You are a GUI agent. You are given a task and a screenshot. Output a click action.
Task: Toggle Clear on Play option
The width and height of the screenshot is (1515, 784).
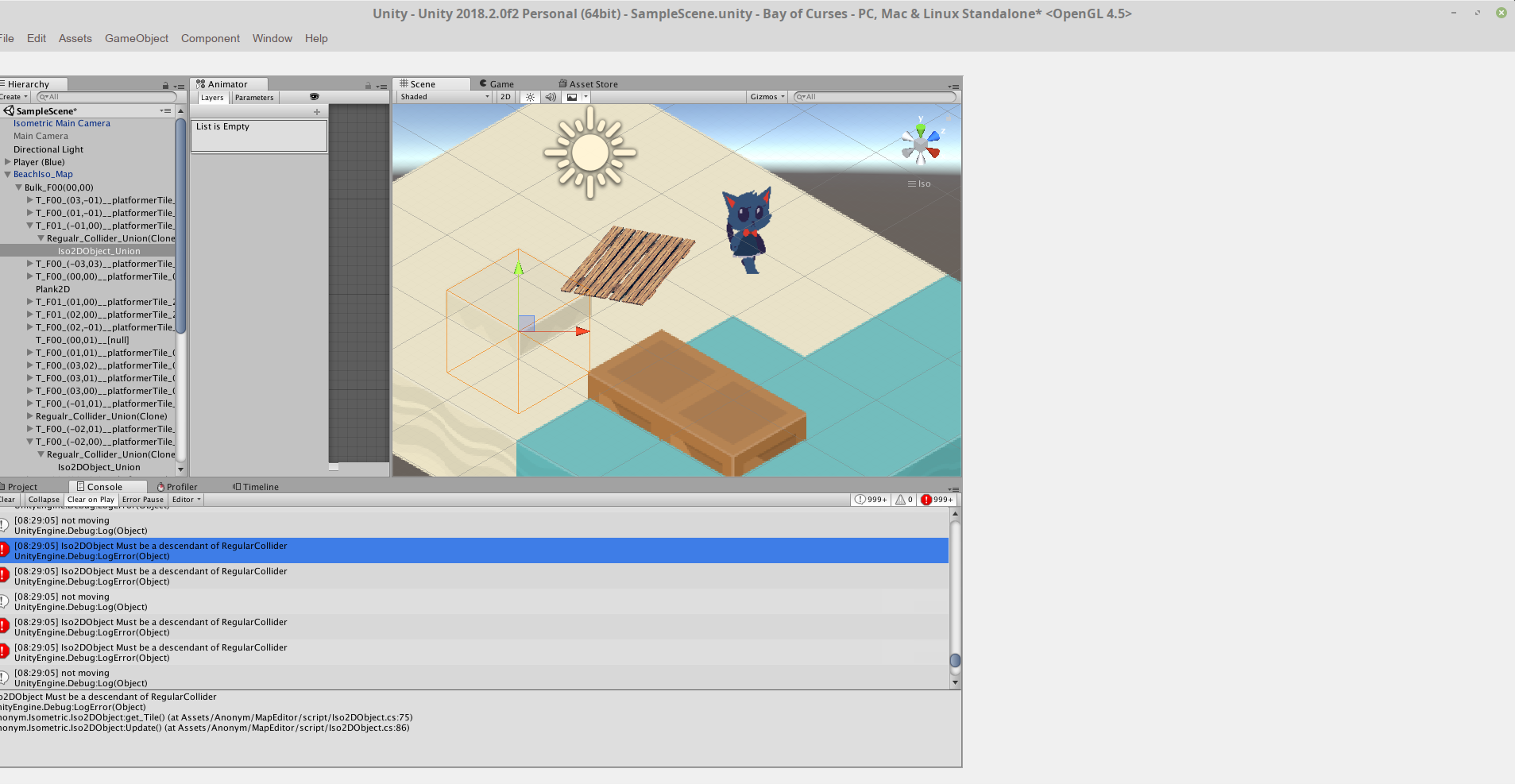[91, 500]
